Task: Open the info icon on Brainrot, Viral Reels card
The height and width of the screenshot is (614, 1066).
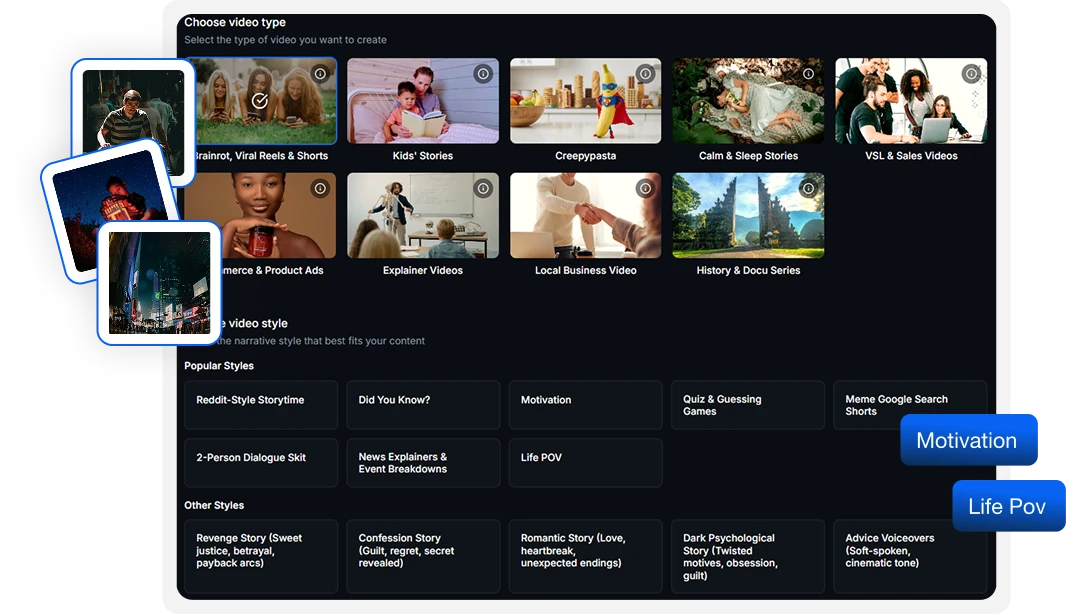Action: 321,73
